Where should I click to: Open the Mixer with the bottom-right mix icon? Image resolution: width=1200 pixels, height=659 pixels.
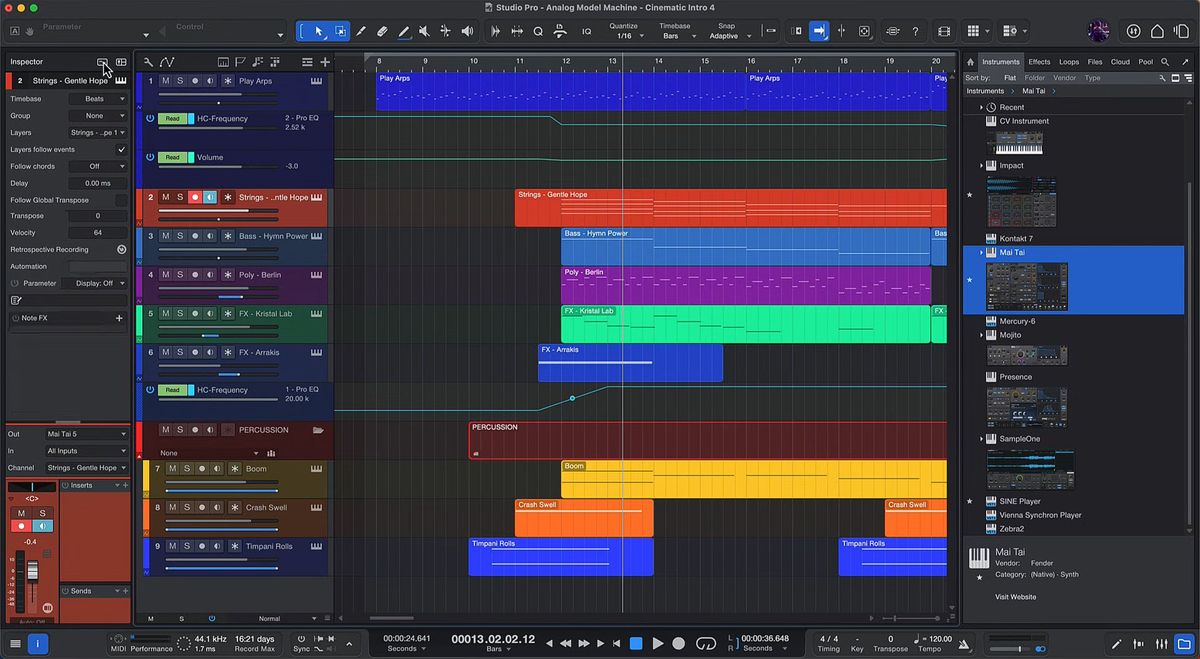pyautogui.click(x=1163, y=645)
